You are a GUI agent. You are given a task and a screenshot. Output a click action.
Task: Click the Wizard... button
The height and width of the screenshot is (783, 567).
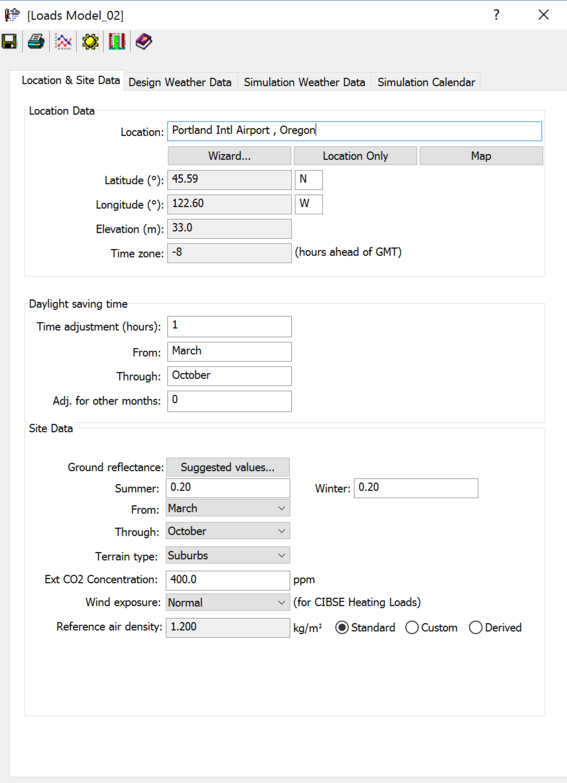point(229,156)
